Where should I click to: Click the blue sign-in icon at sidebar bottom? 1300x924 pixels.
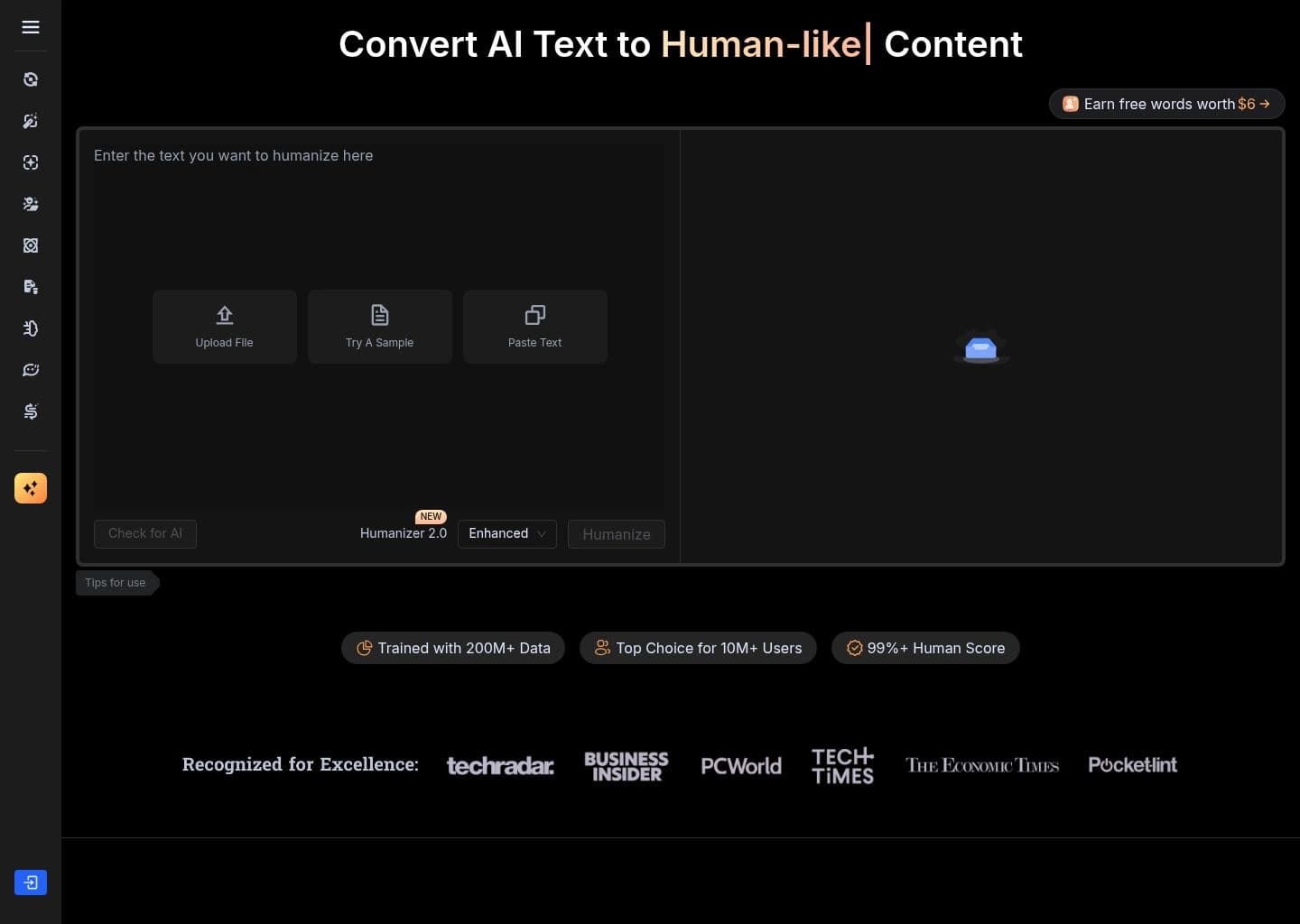coord(31,882)
